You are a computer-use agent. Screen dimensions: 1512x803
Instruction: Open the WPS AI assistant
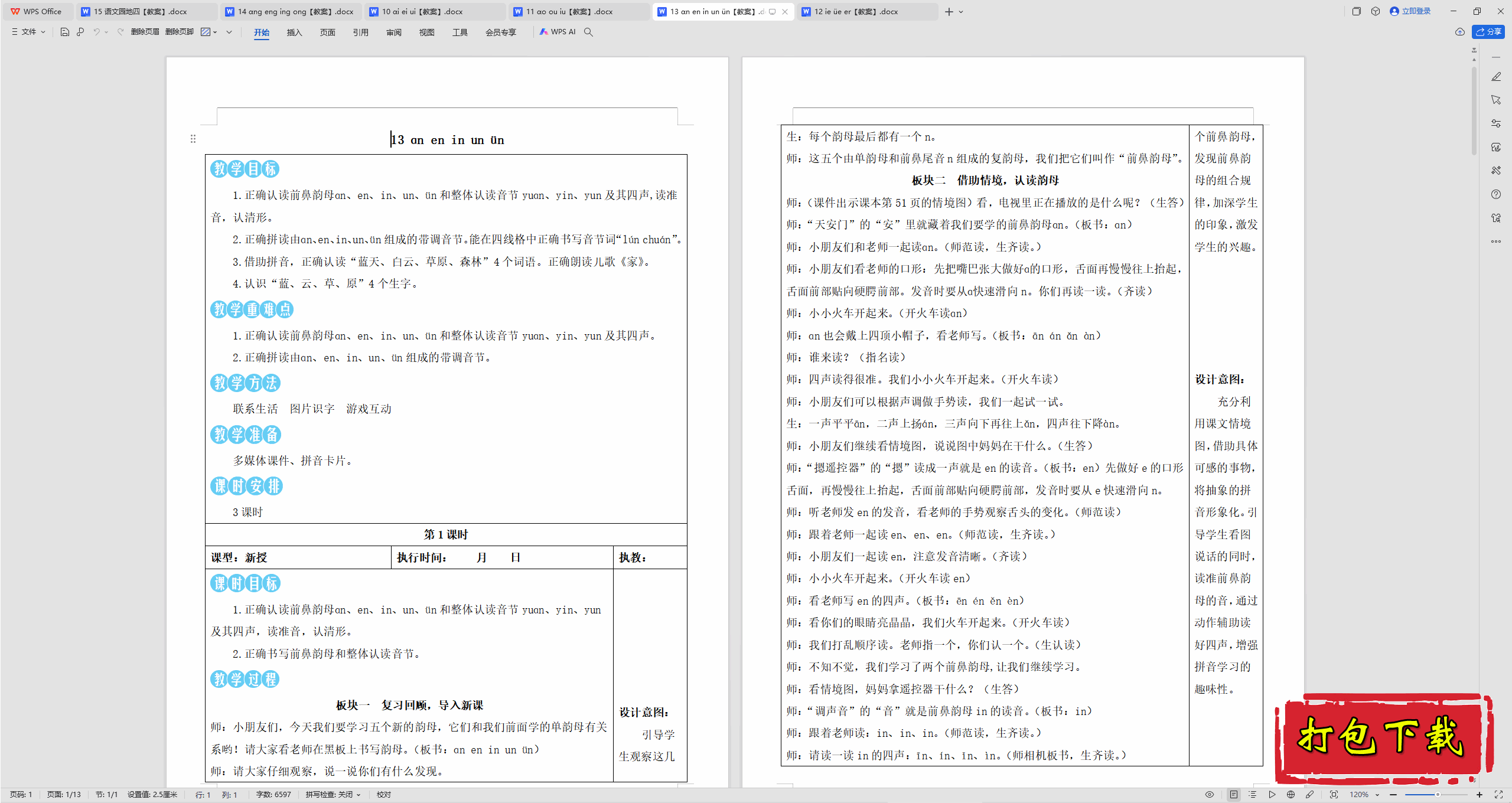click(558, 32)
